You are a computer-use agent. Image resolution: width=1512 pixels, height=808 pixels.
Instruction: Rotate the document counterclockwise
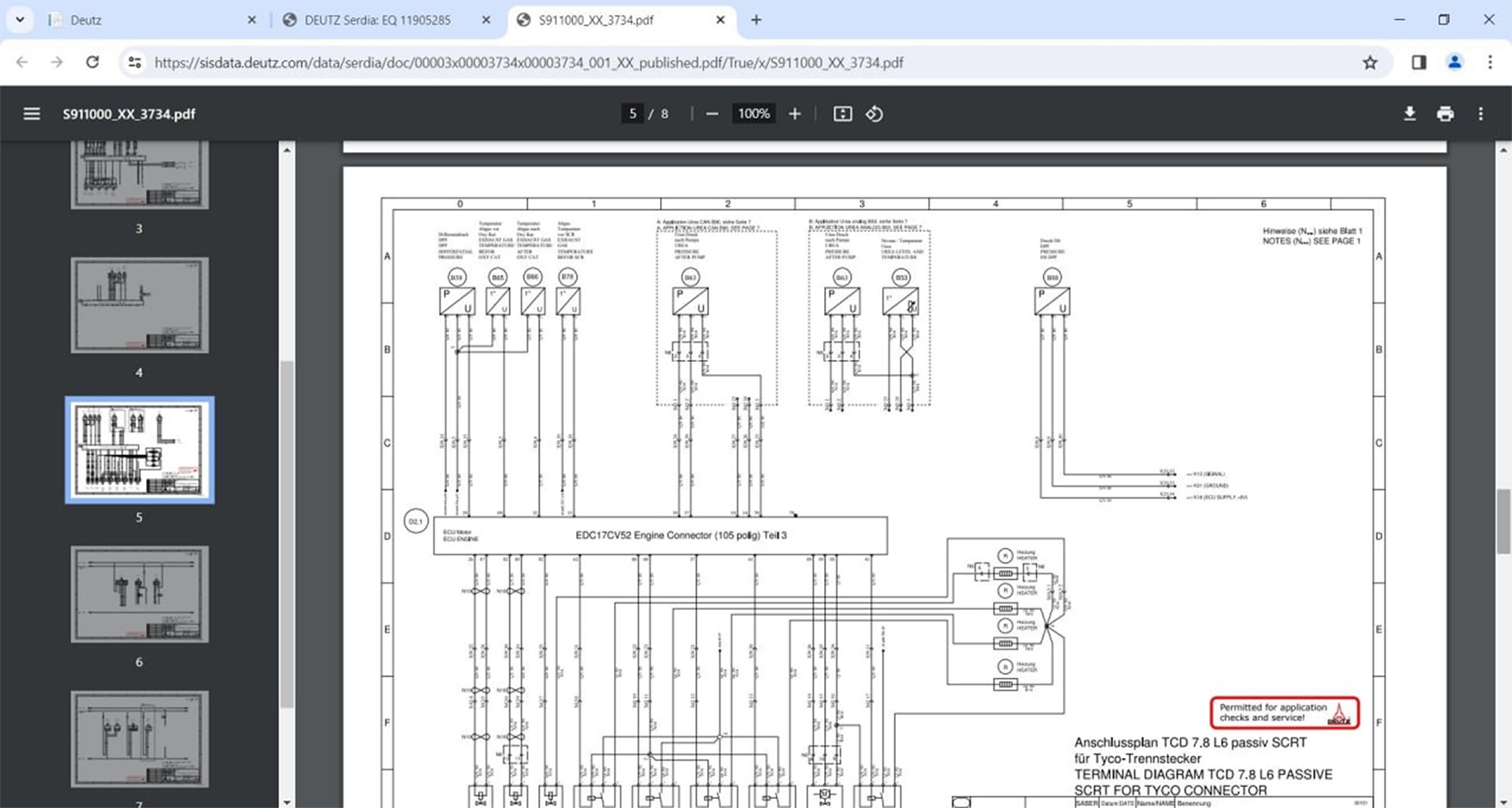(x=875, y=113)
